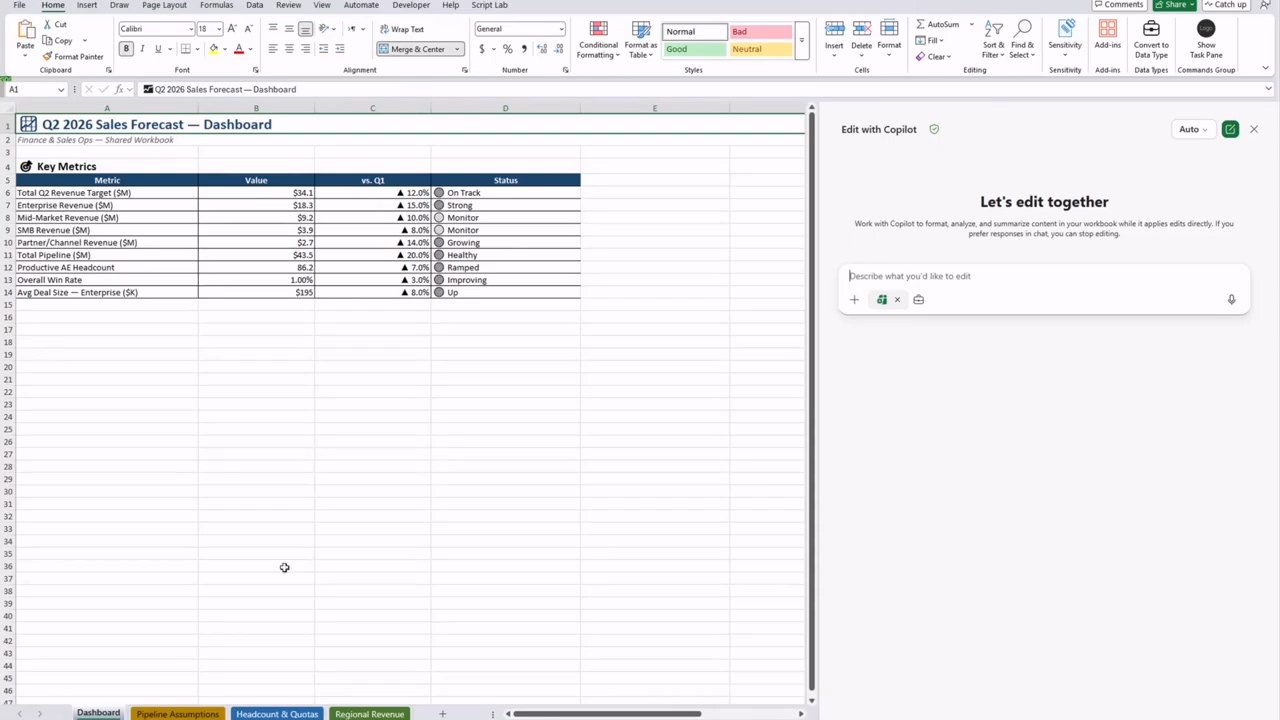Click the Fill button in Editing group
Image resolution: width=1280 pixels, height=720 pixels.
click(930, 40)
